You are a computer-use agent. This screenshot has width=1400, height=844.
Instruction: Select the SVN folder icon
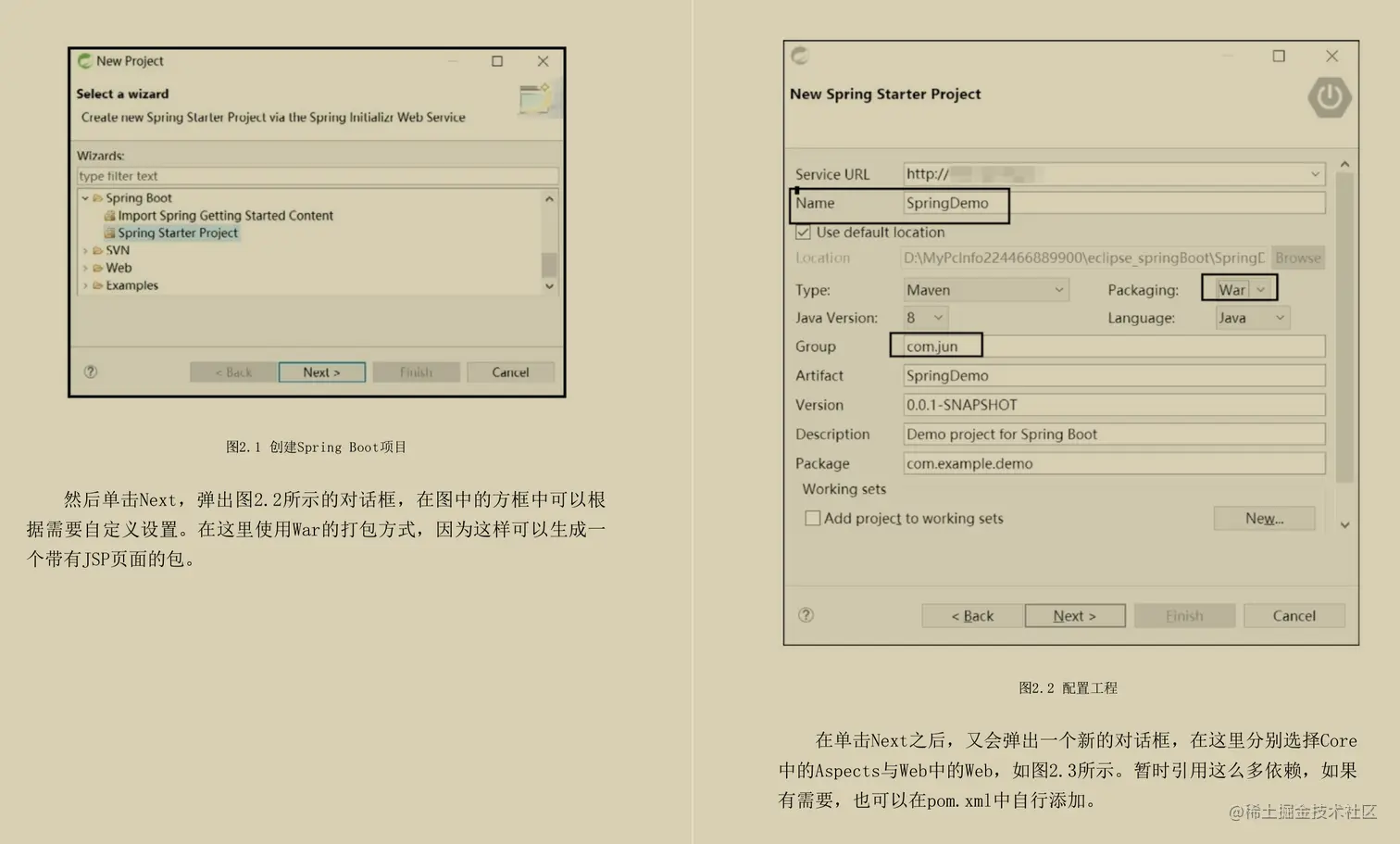coord(100,249)
